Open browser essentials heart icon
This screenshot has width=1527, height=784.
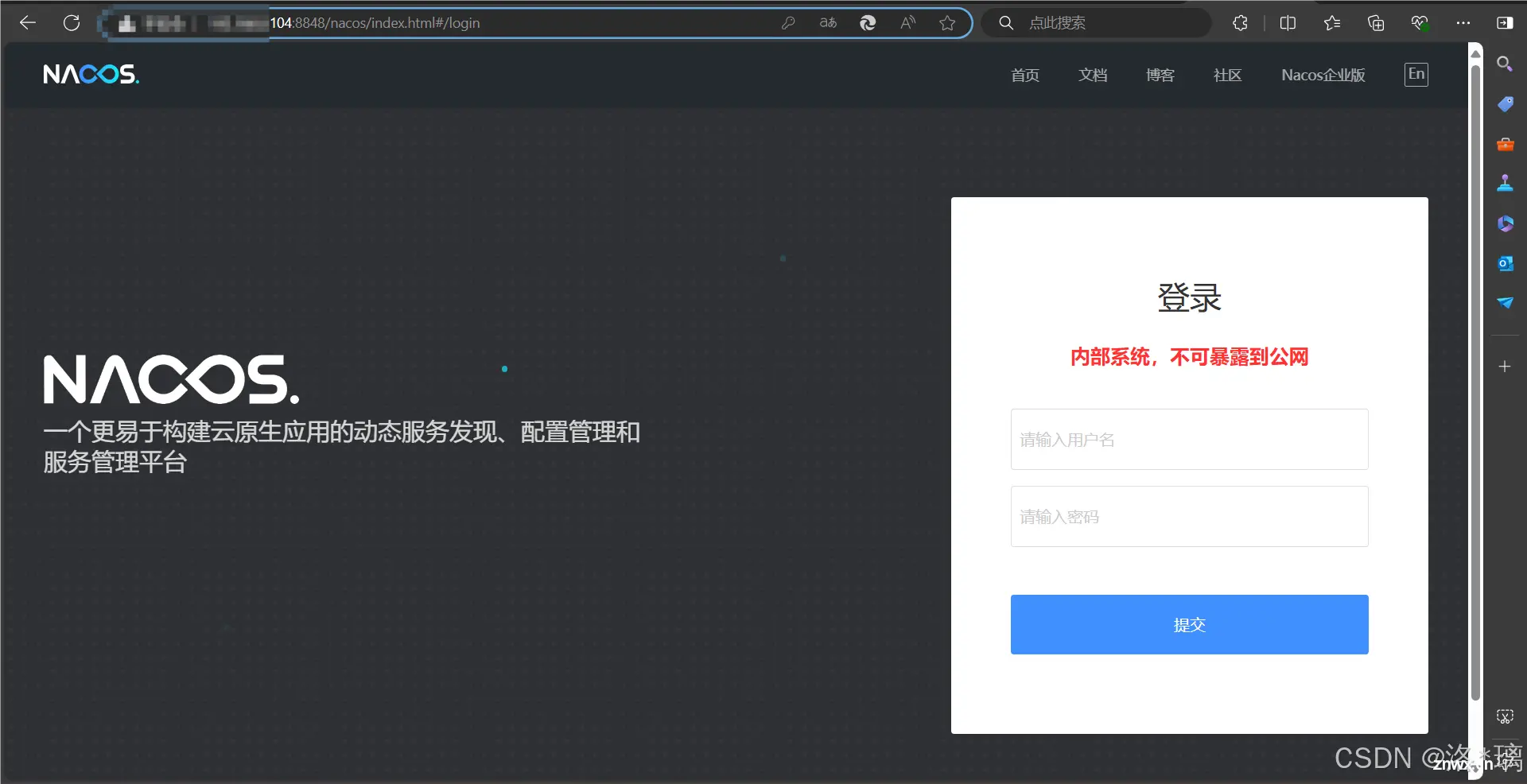[x=1420, y=23]
